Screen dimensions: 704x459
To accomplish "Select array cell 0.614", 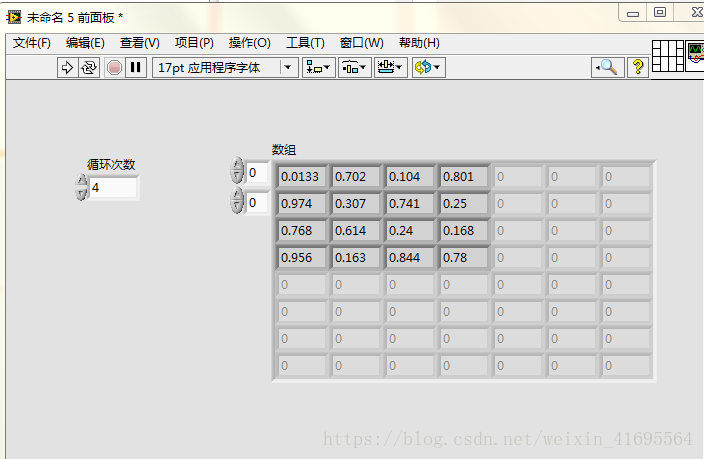I will click(356, 231).
